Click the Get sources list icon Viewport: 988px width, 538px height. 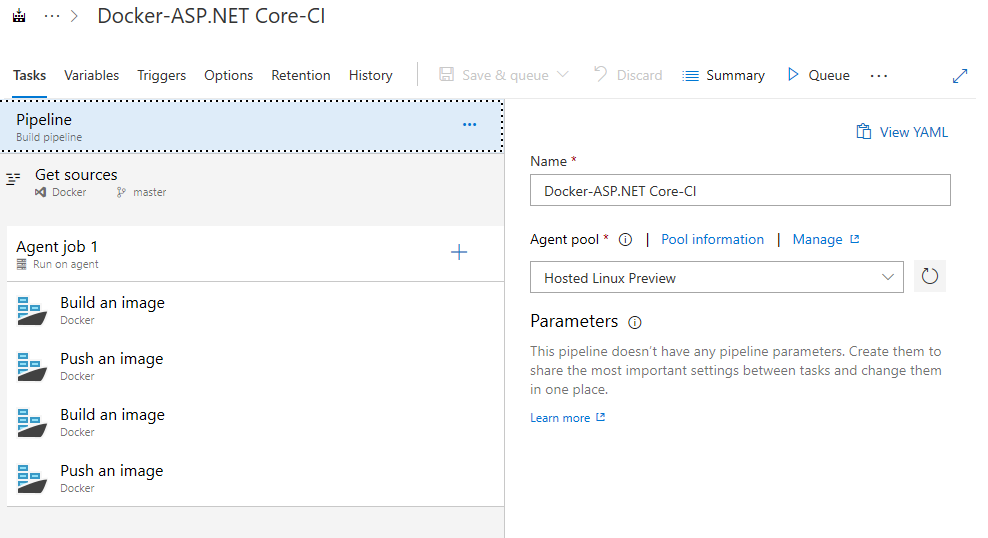[13, 179]
